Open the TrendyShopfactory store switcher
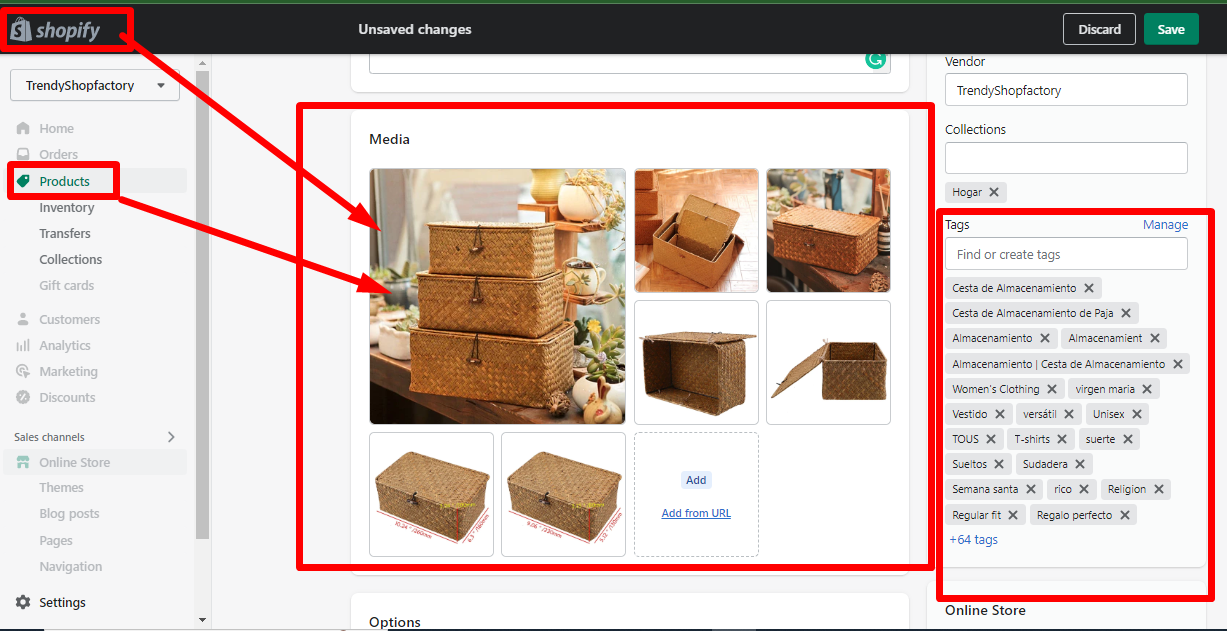Viewport: 1227px width, 631px height. tap(94, 85)
